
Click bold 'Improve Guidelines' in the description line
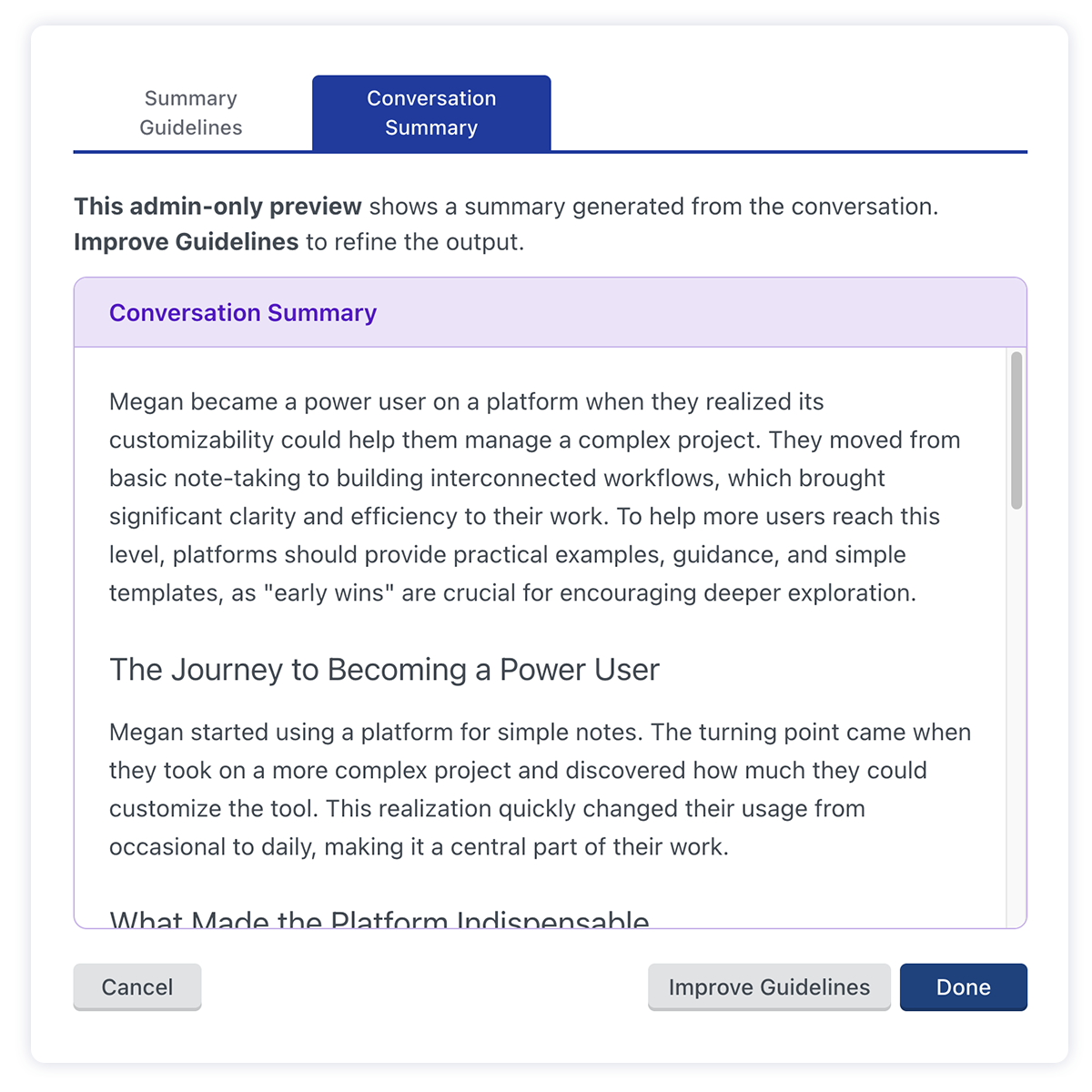pos(187,242)
